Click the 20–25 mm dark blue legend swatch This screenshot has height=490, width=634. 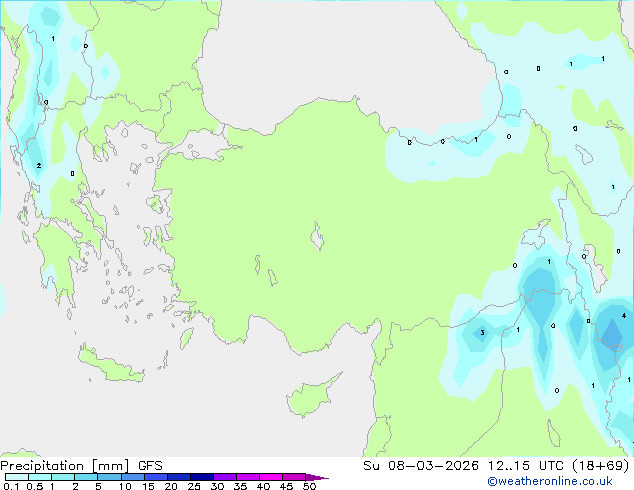[x=179, y=477]
